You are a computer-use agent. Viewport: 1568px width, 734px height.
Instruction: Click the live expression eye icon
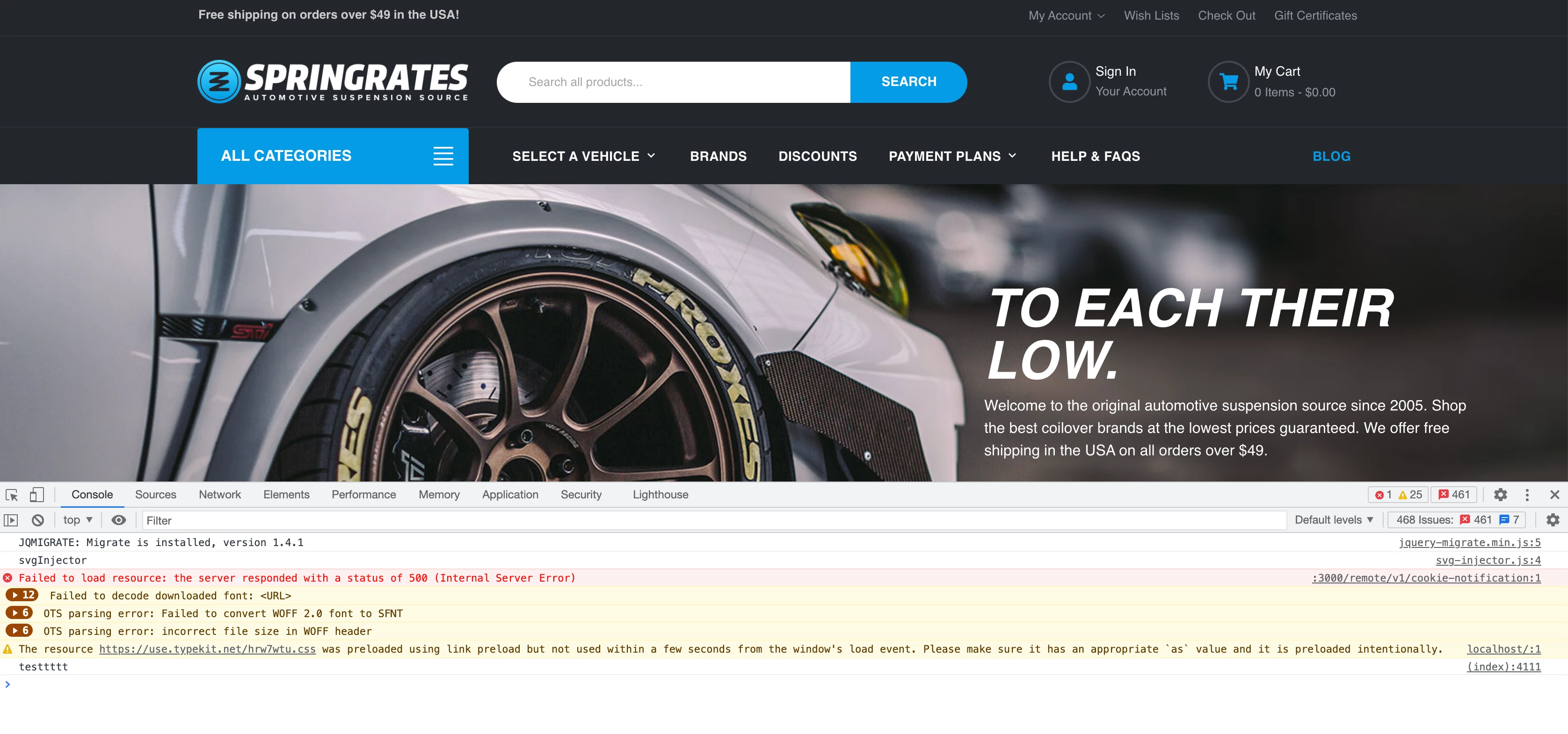[x=119, y=520]
